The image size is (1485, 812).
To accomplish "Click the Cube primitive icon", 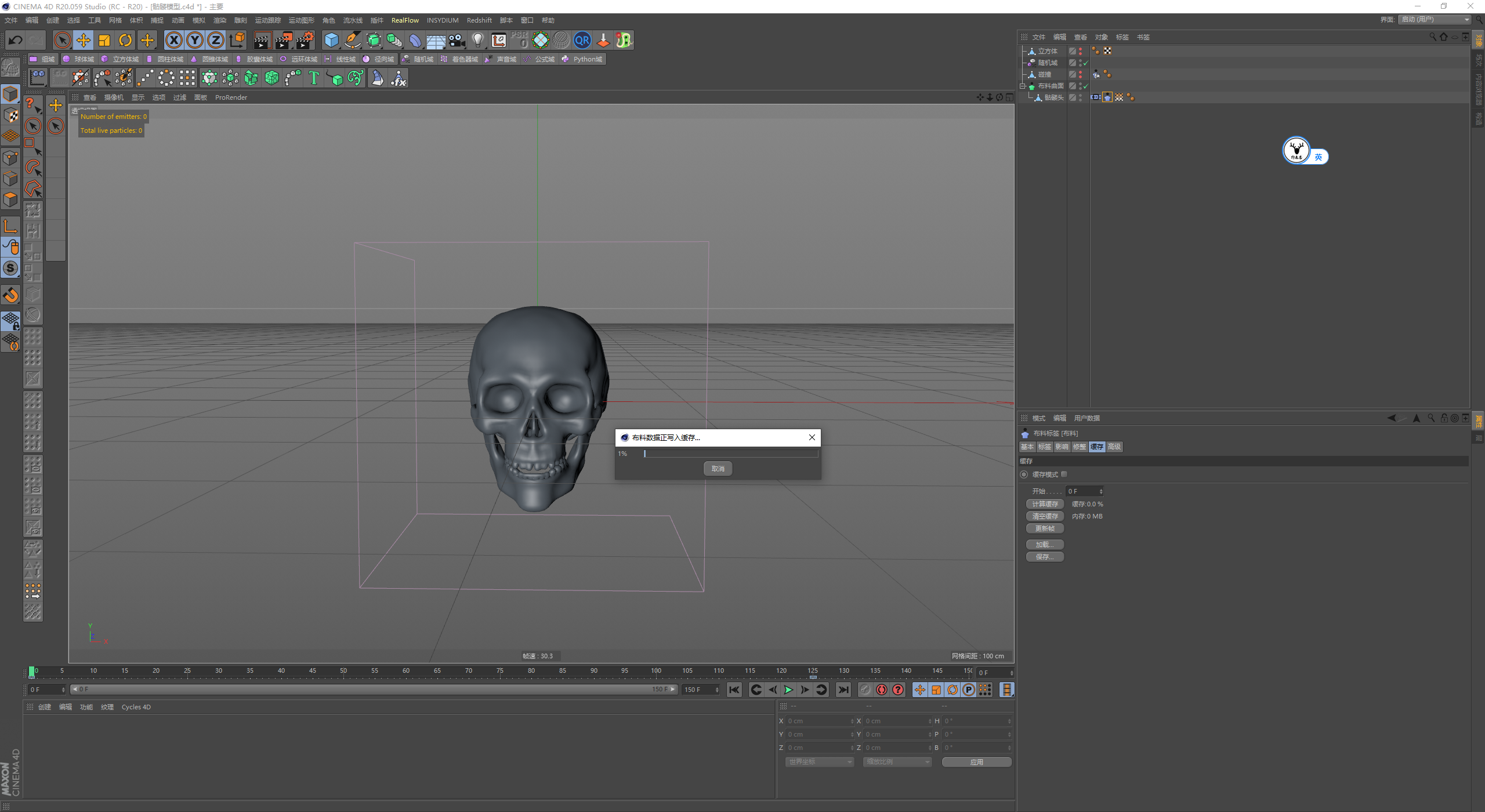I will click(331, 40).
